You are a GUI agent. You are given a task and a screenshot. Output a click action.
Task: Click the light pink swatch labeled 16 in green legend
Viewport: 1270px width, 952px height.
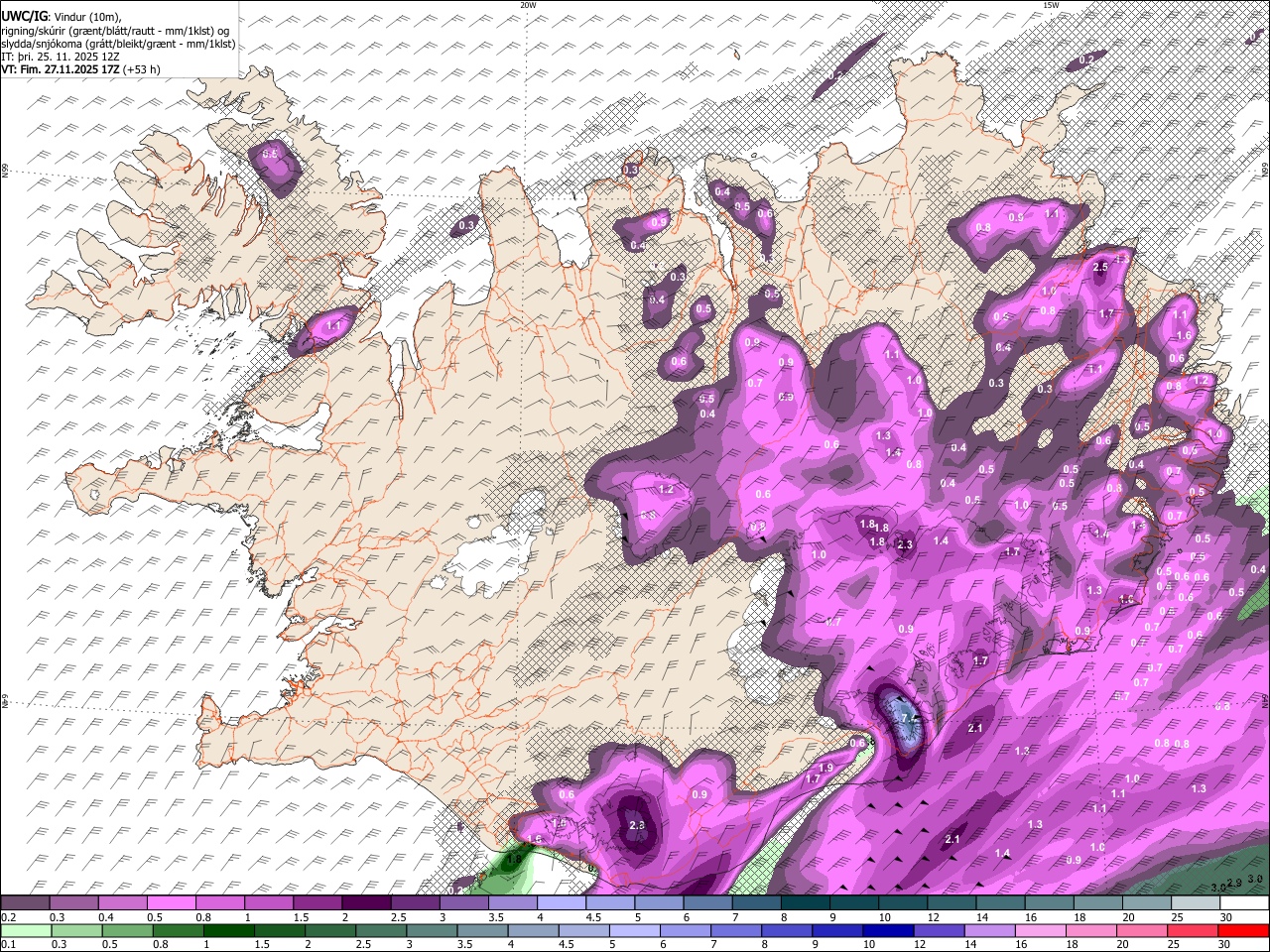pyautogui.click(x=1039, y=930)
